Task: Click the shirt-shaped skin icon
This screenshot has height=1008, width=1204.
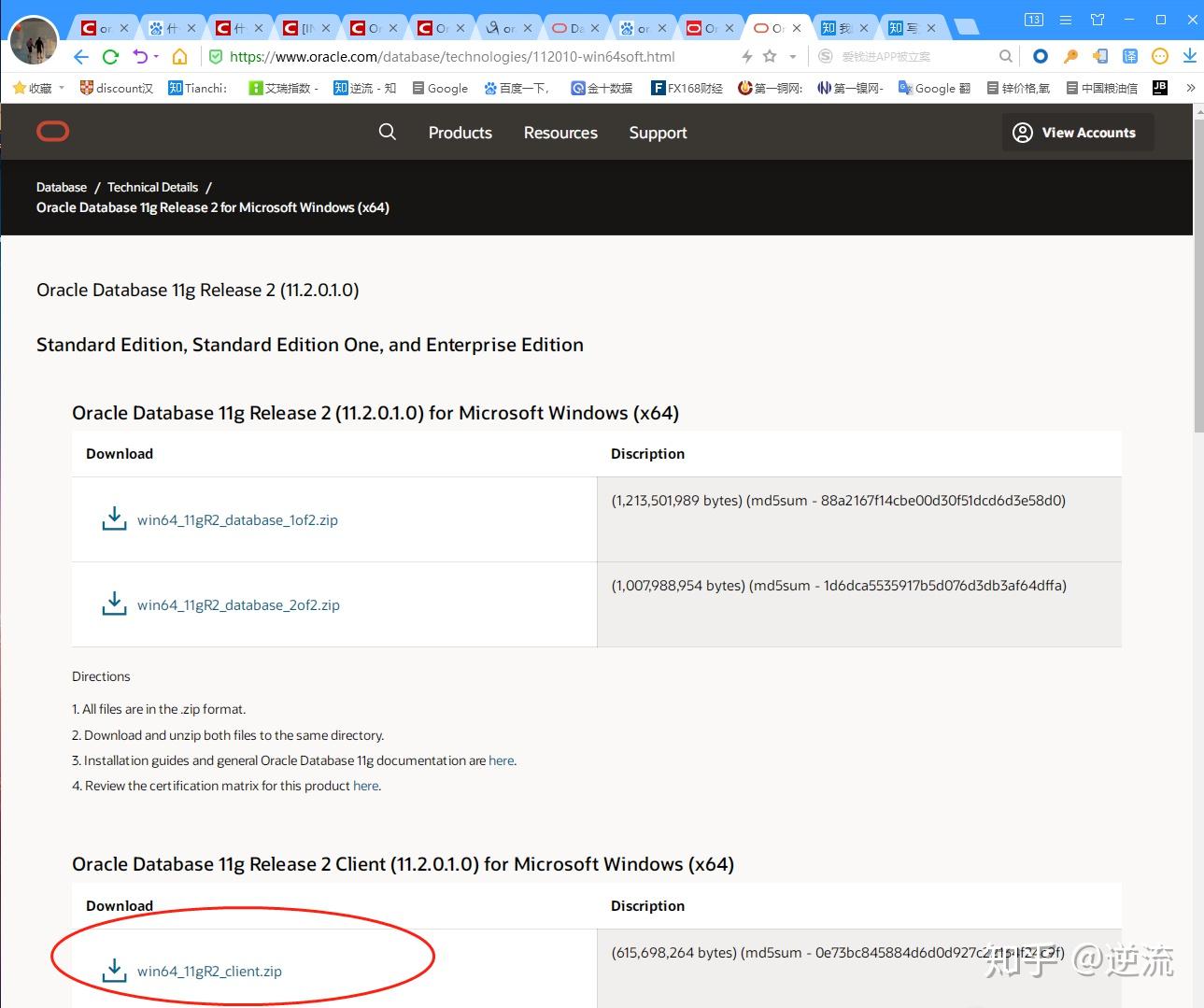Action: 1098,20
